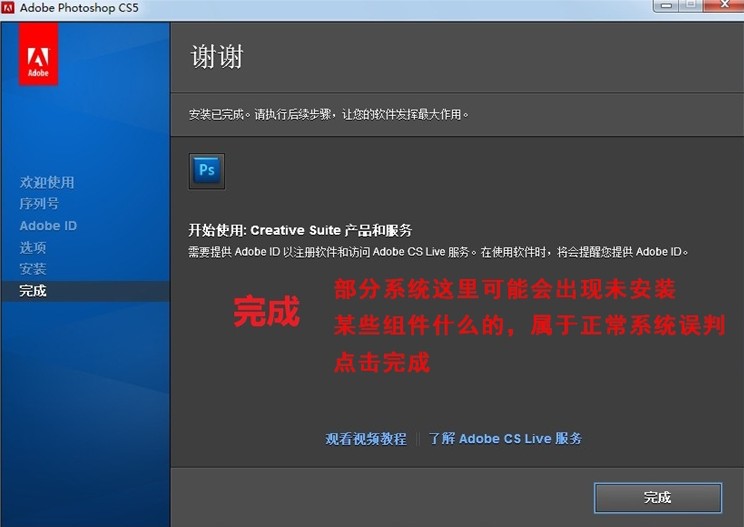Select the 安装 step in the sidebar
This screenshot has width=744, height=527.
(33, 269)
